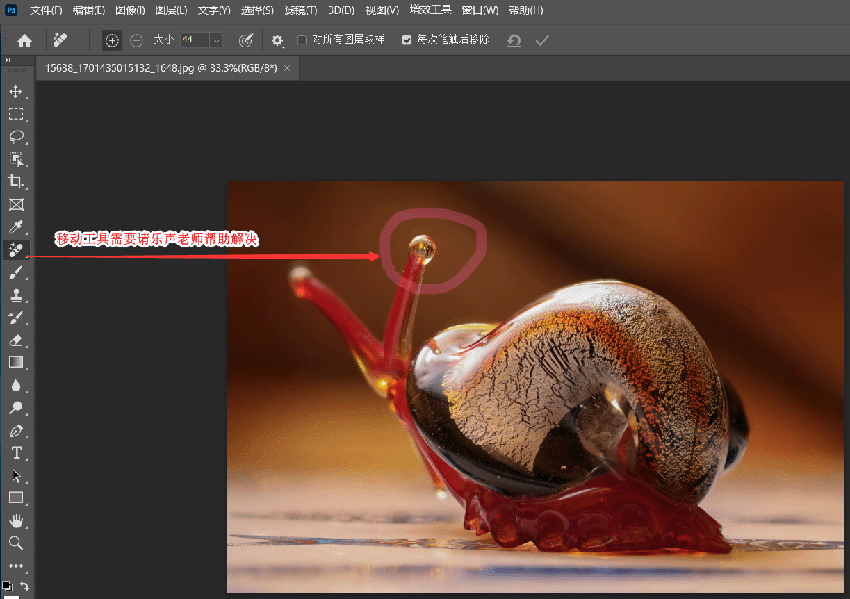Open the 3D menu

(x=342, y=10)
